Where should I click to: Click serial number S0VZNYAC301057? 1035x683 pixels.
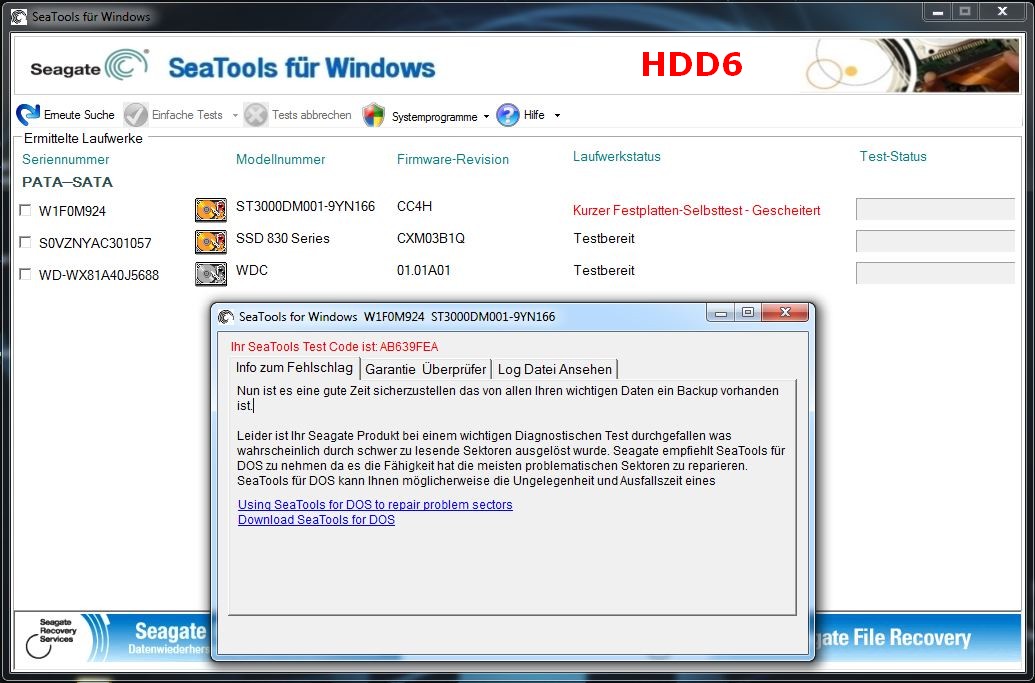coord(95,243)
